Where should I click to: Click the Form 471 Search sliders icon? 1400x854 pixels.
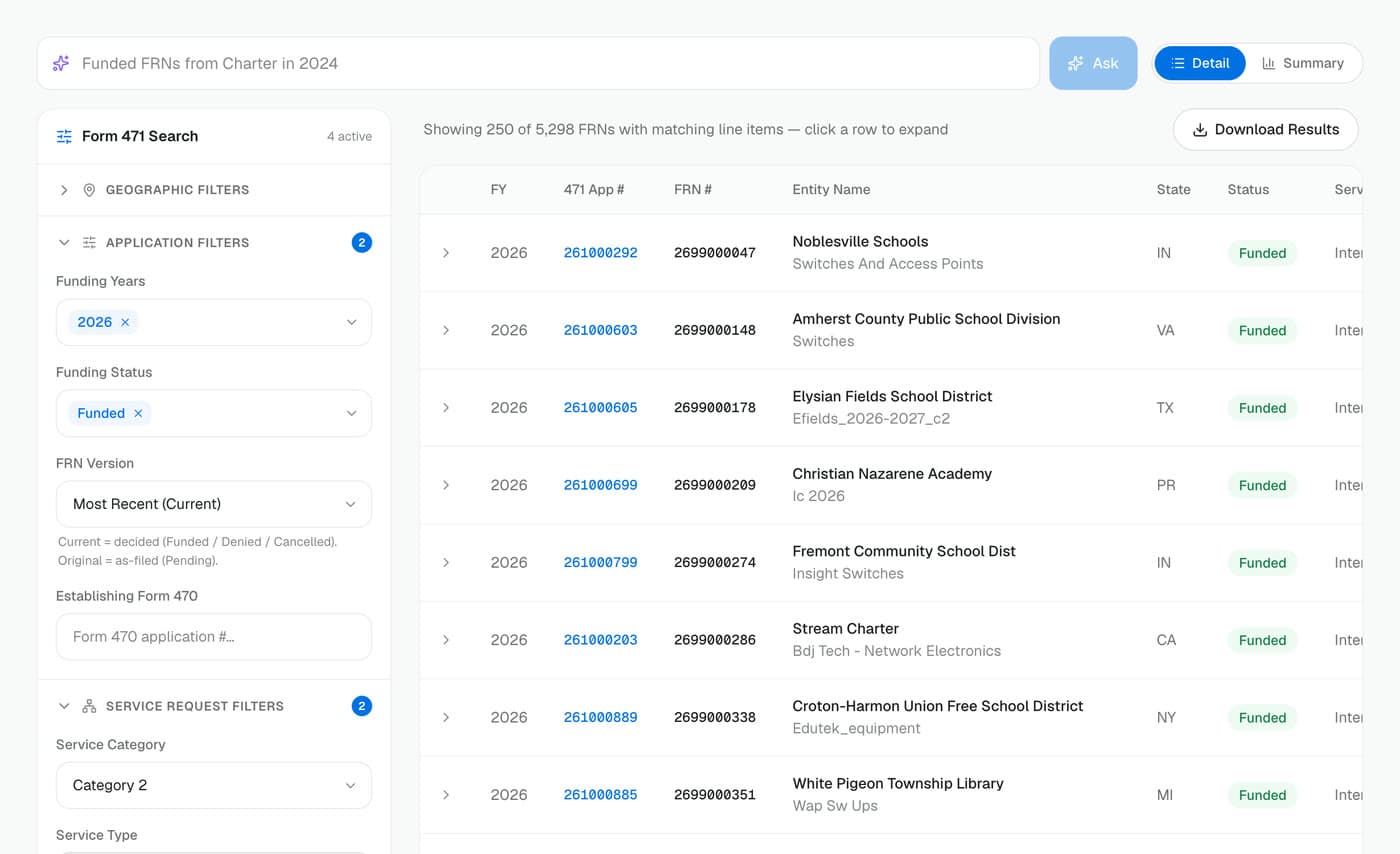[64, 136]
